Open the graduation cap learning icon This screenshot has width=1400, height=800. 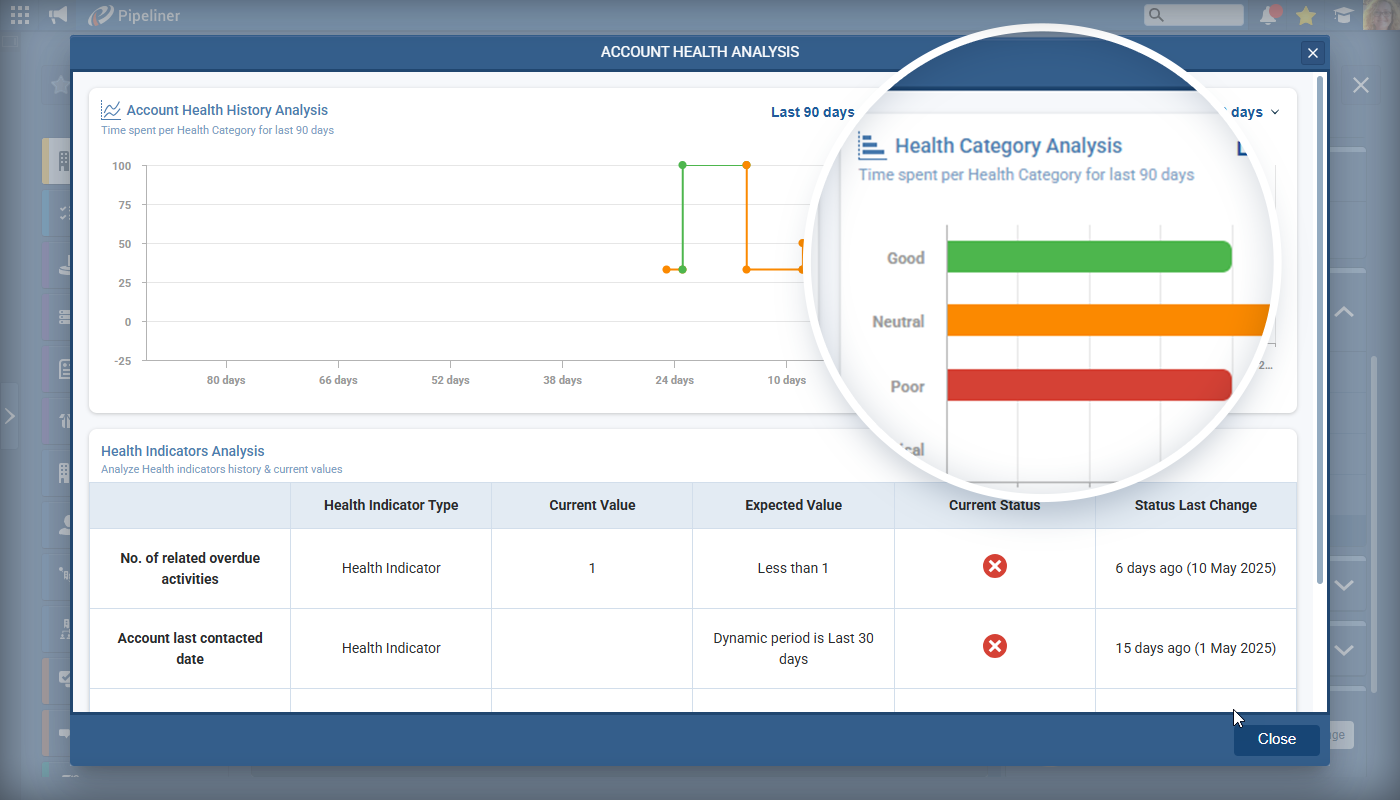tap(1342, 16)
